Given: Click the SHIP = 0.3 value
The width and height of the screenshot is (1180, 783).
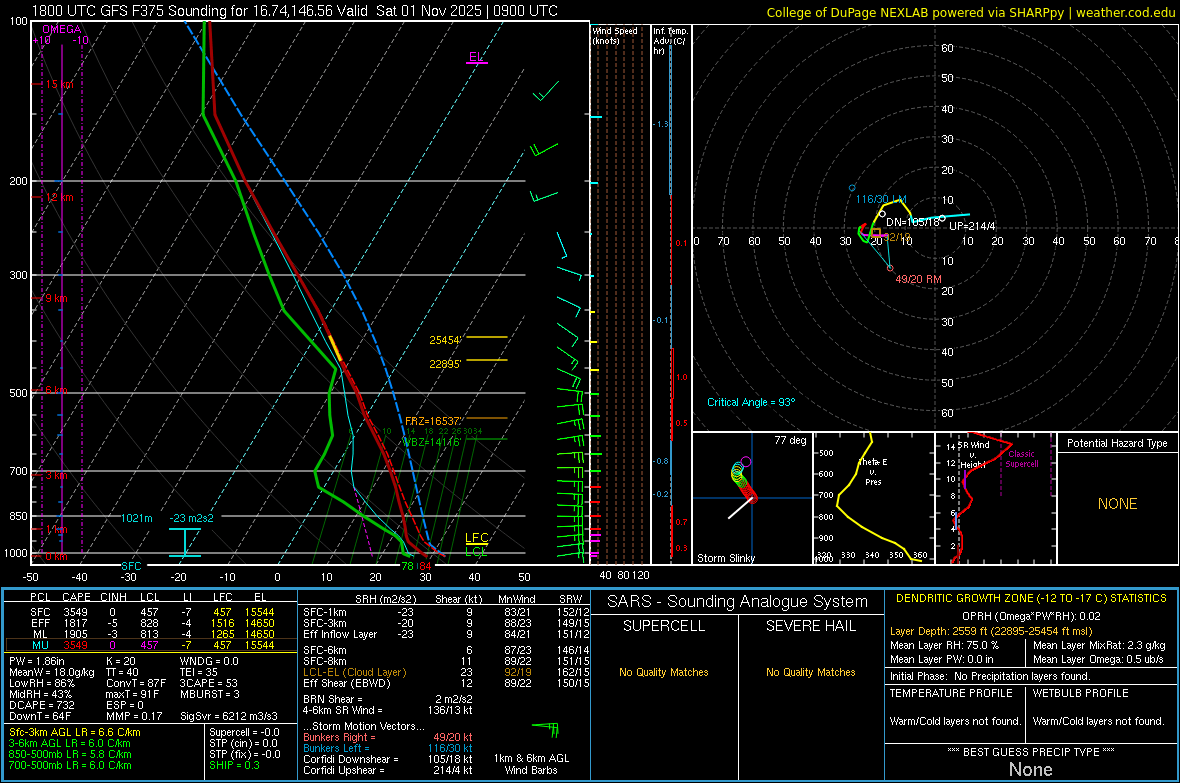Looking at the screenshot, I should [234, 765].
